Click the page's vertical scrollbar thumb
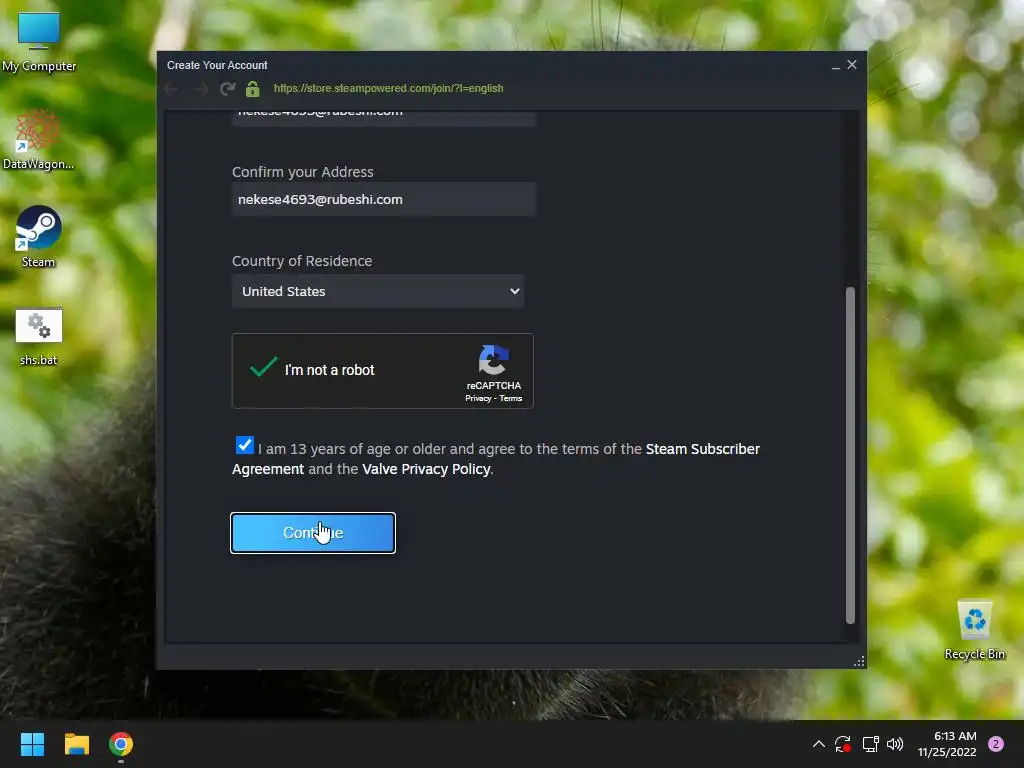This screenshot has height=768, width=1024. [x=850, y=455]
